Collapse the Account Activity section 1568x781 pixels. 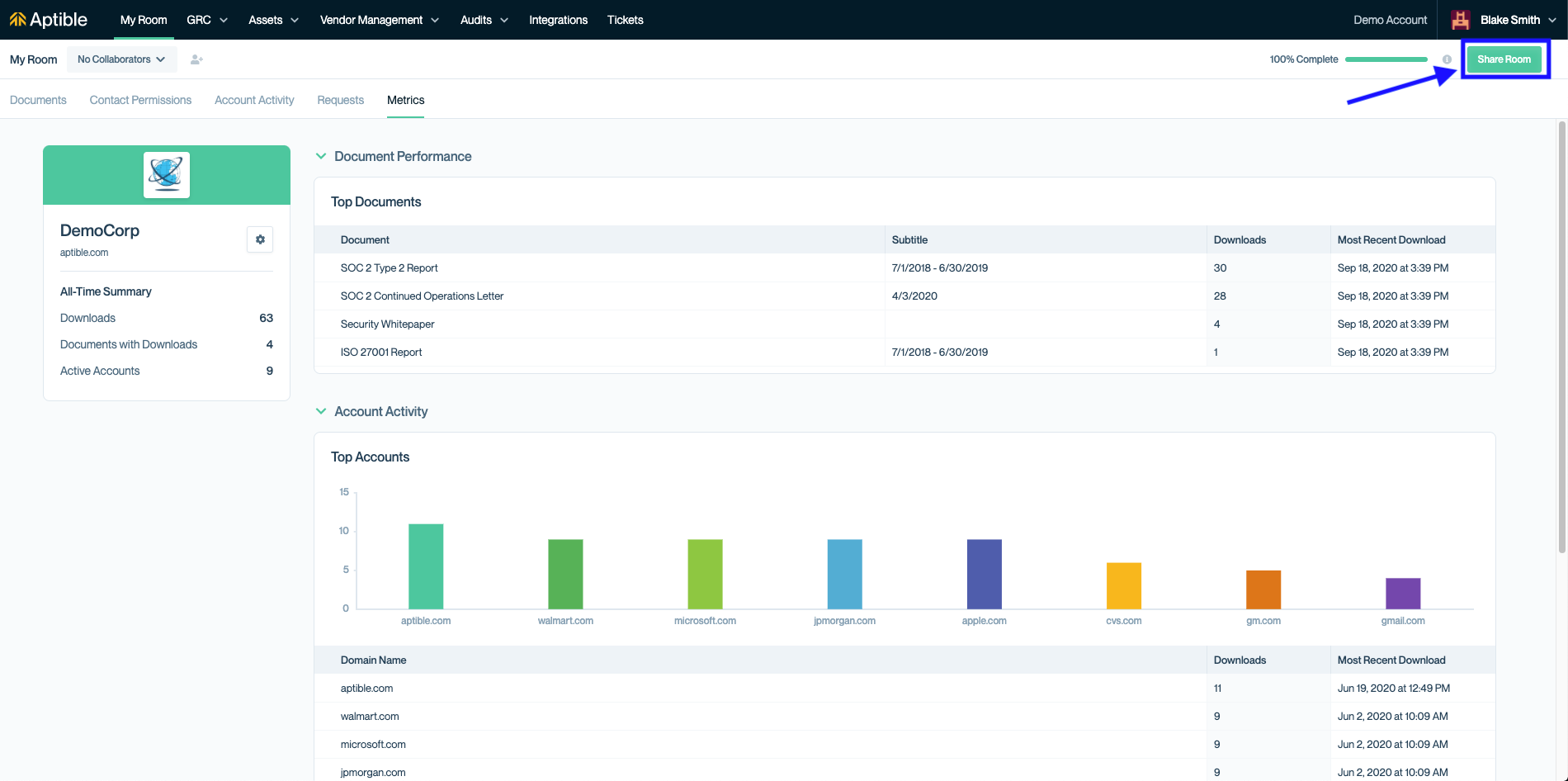pos(321,411)
